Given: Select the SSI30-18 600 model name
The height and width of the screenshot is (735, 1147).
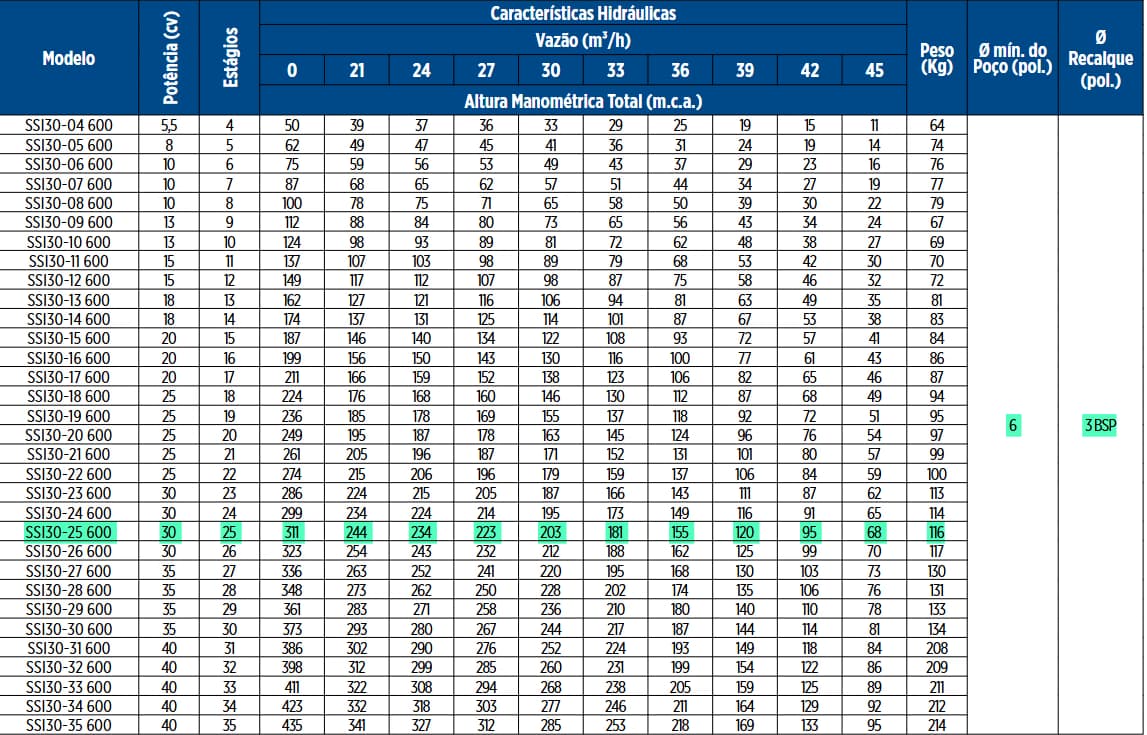Looking at the screenshot, I should coord(69,396).
